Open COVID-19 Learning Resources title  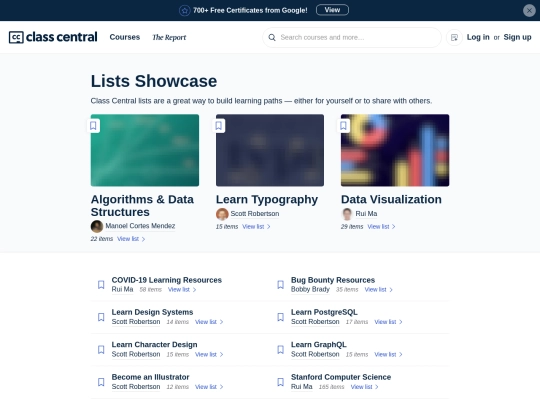[x=167, y=280]
